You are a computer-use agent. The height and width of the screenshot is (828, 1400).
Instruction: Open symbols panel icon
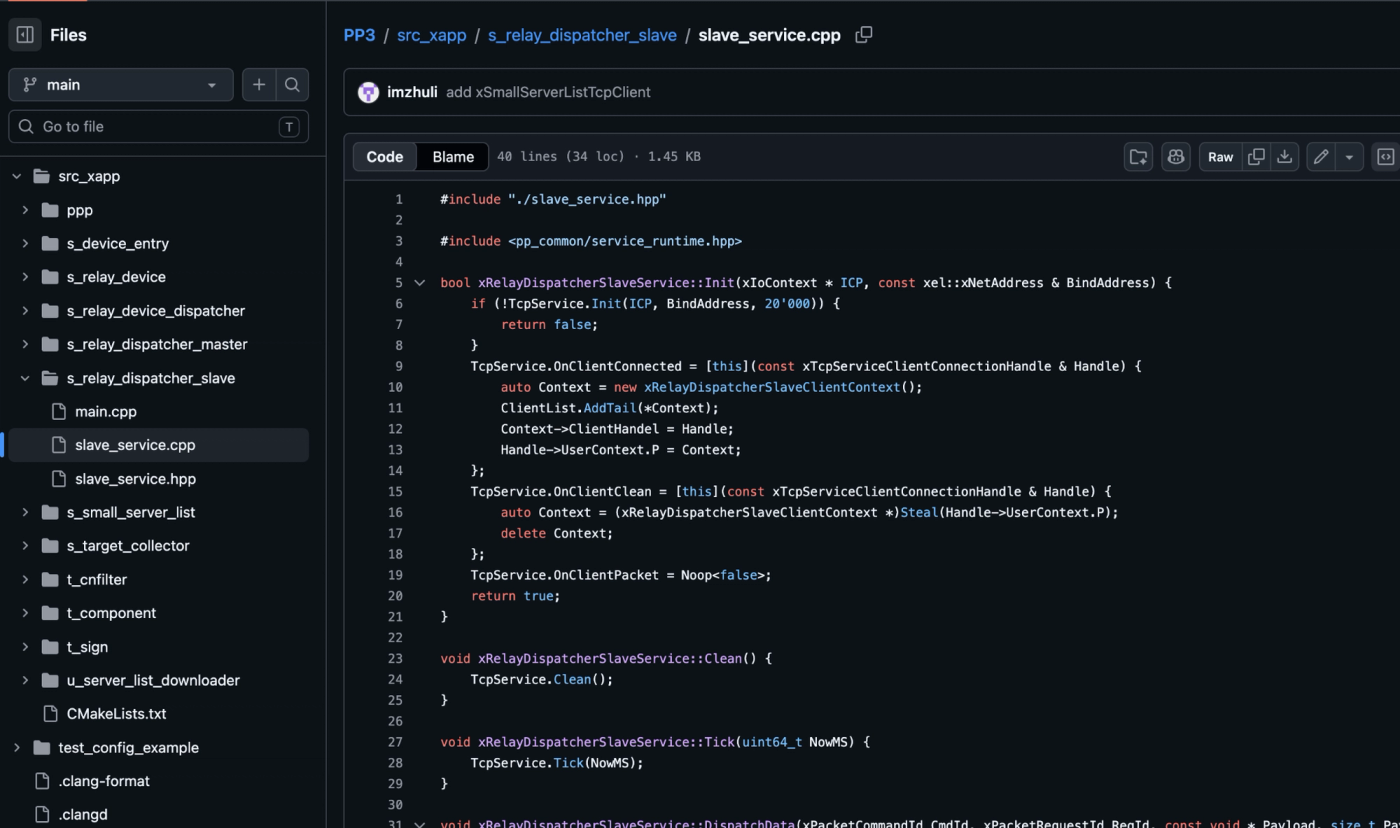click(x=1386, y=157)
